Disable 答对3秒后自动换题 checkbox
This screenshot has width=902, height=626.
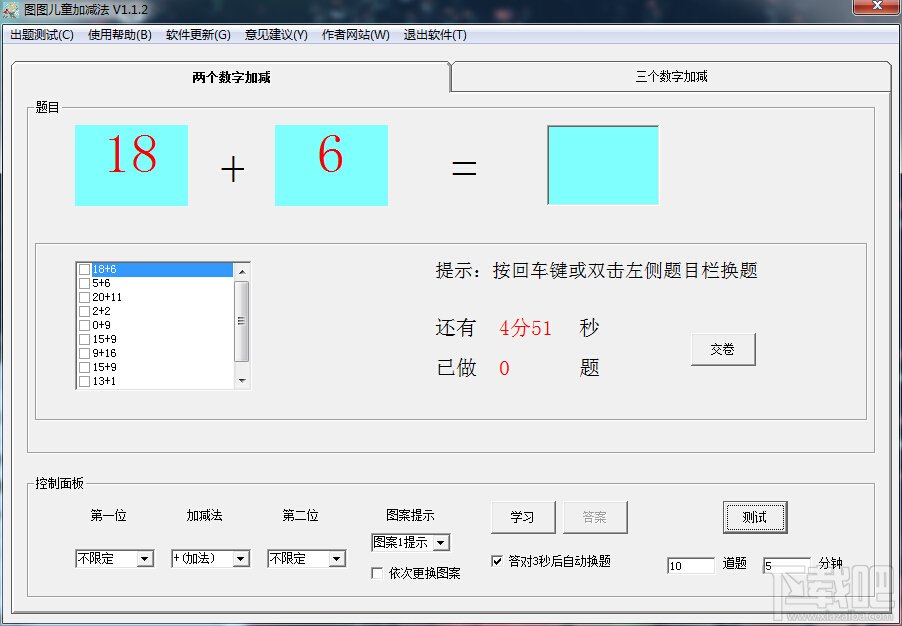pyautogui.click(x=497, y=561)
